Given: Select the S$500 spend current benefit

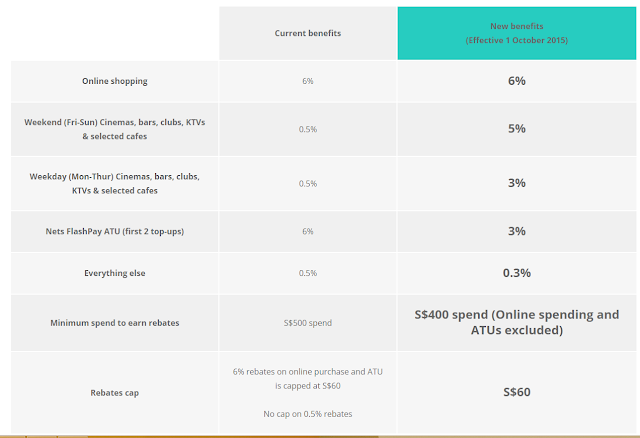Looking at the screenshot, I should (308, 322).
